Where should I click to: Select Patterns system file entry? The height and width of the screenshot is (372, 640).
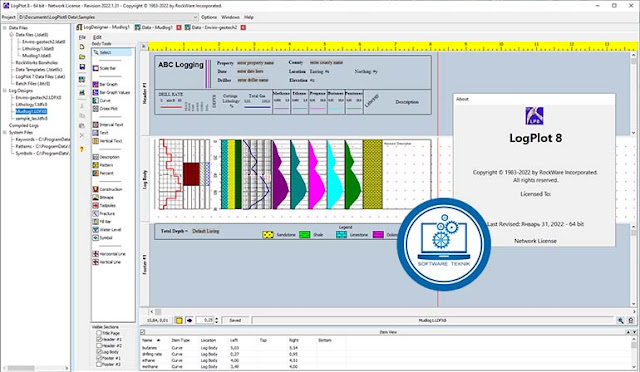point(42,147)
